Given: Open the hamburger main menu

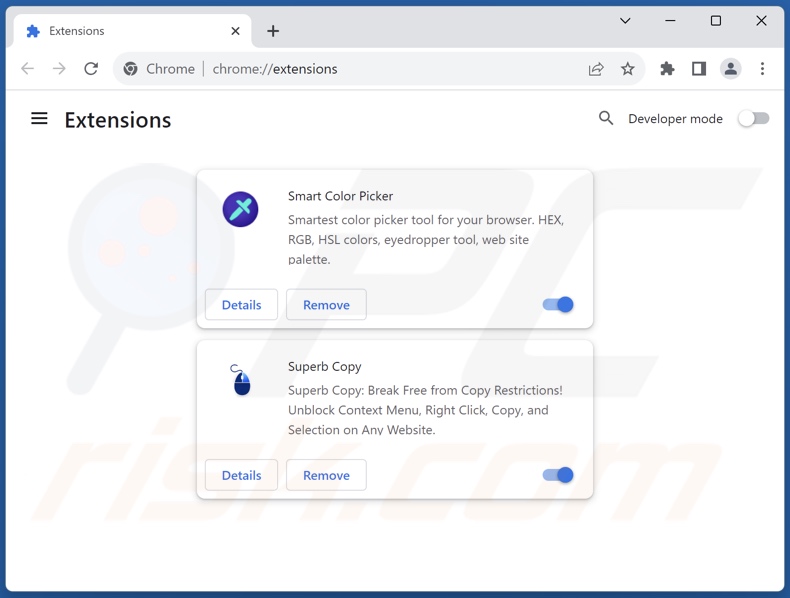Looking at the screenshot, I should 39,119.
